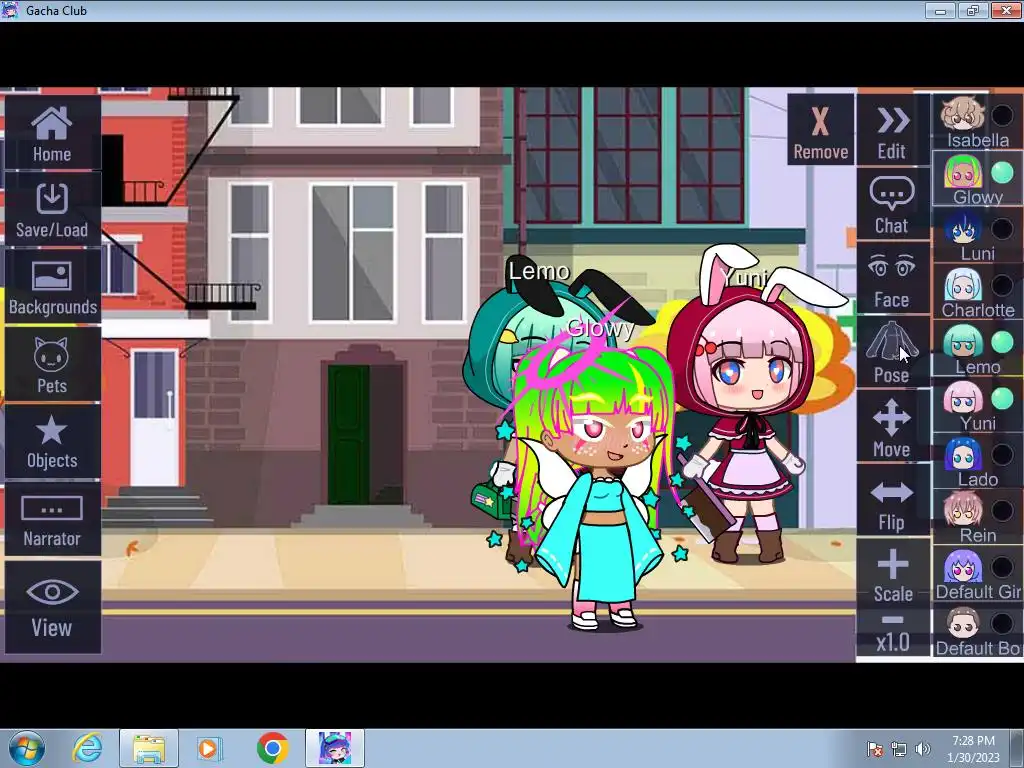Open the Windows Start menu
The height and width of the screenshot is (768, 1024).
pyautogui.click(x=27, y=748)
